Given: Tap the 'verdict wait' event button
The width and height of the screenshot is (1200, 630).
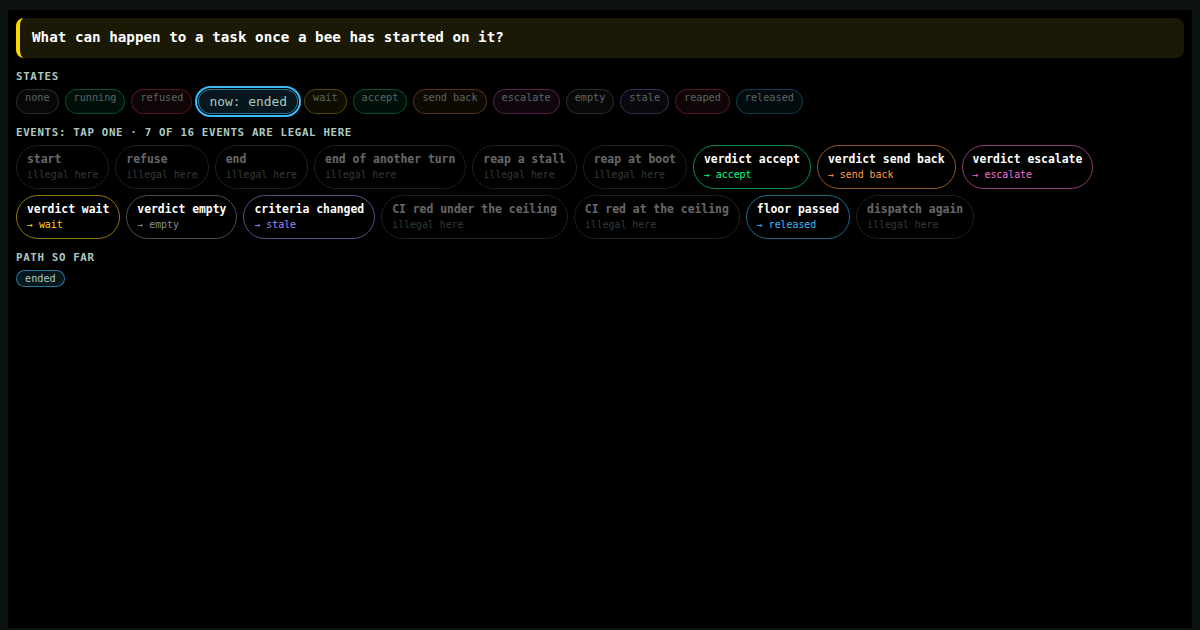Looking at the screenshot, I should [68, 217].
